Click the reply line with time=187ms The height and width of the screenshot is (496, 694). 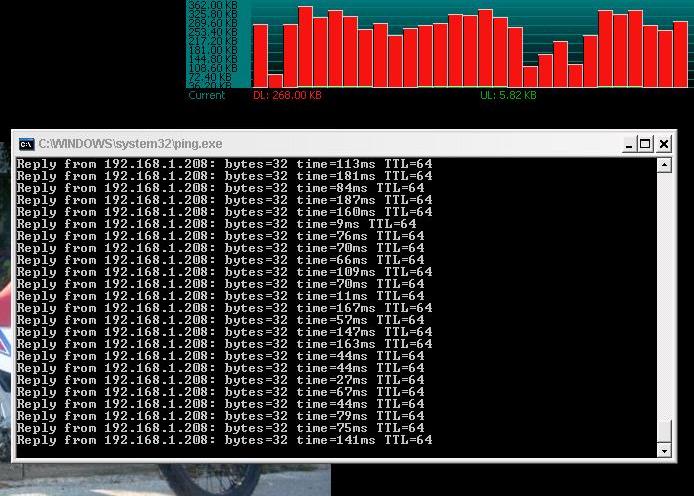click(224, 200)
